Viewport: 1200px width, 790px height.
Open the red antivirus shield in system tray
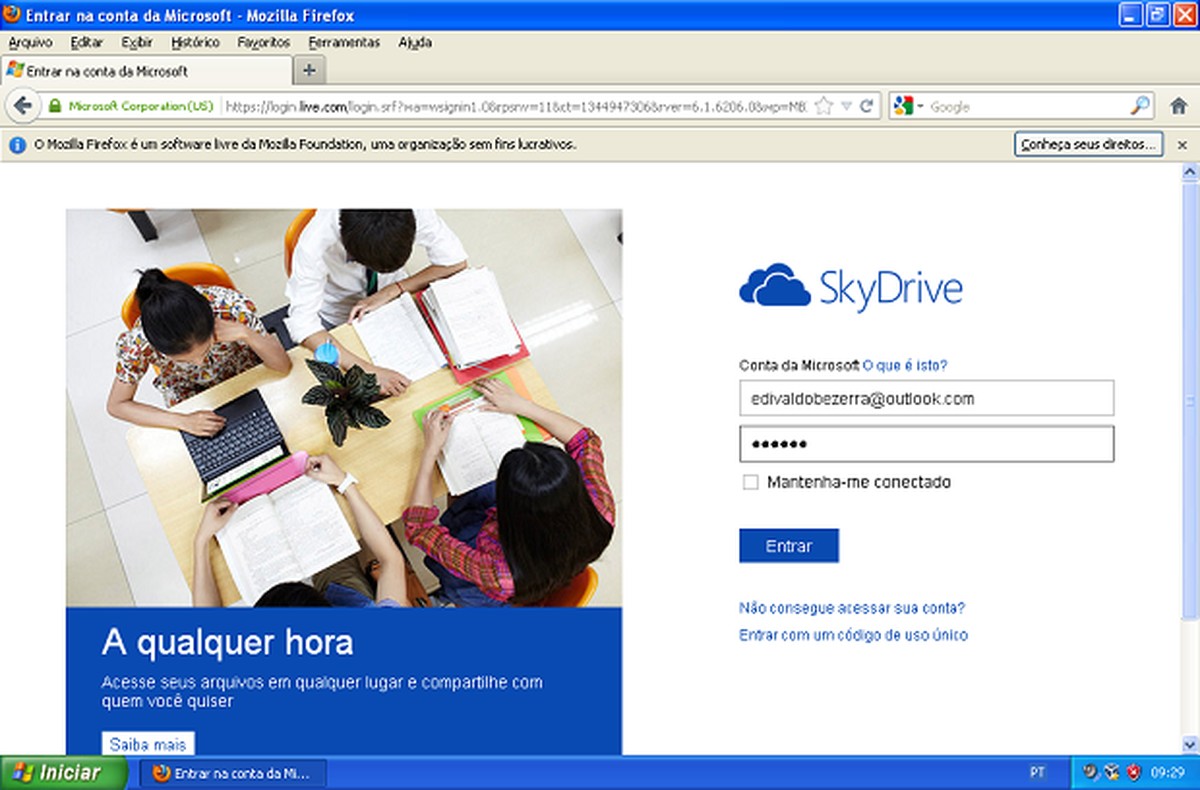click(1133, 772)
